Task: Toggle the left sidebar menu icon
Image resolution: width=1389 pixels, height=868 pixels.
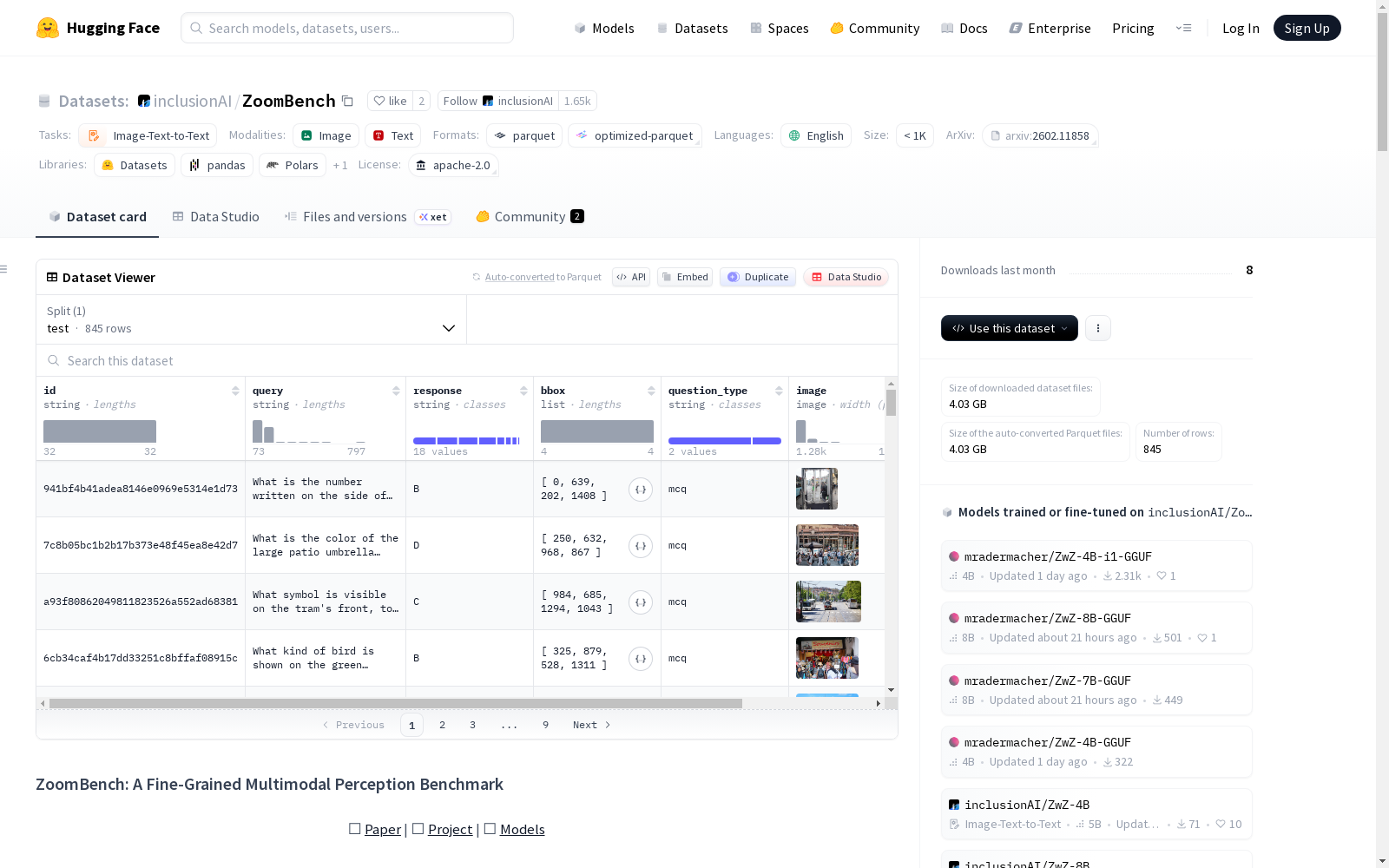Action: pos(3,269)
